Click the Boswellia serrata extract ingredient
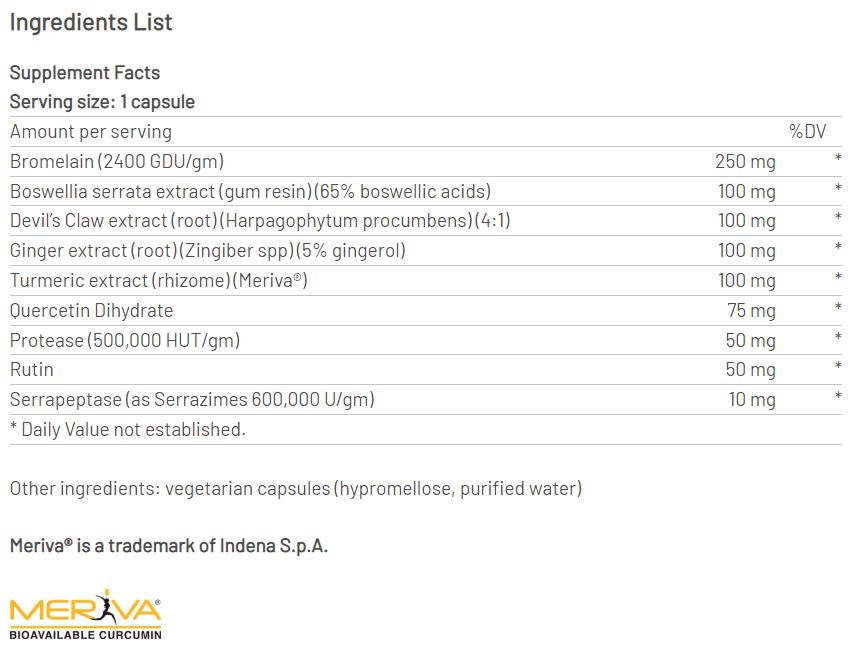 point(250,191)
